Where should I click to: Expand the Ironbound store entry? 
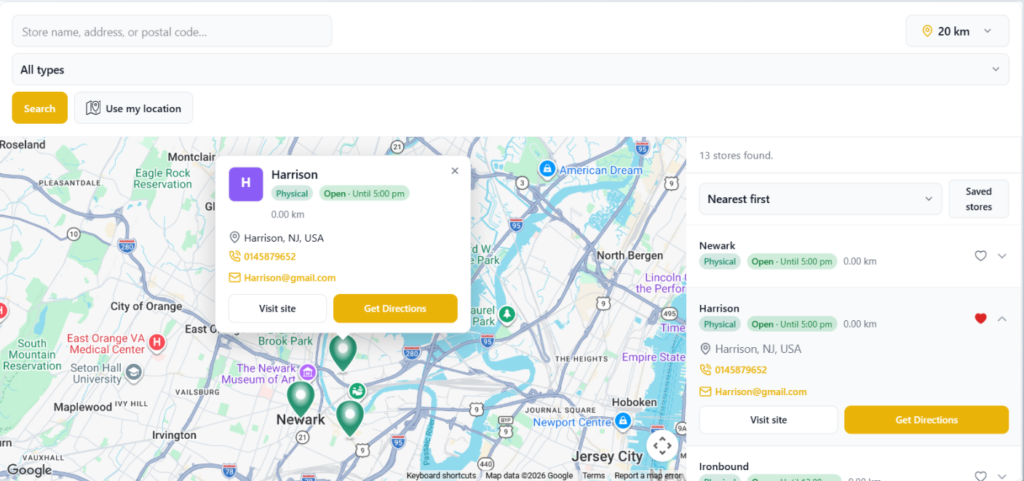pos(1002,476)
